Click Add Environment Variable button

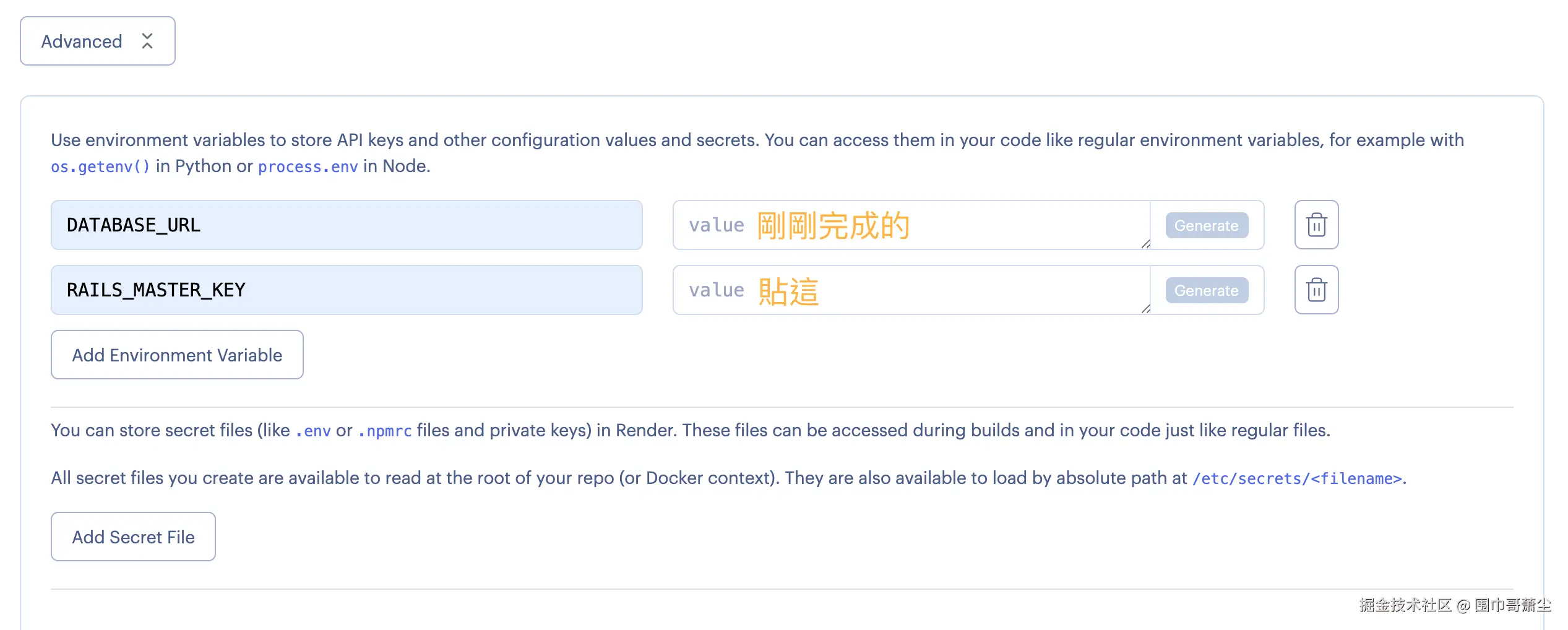click(x=177, y=355)
